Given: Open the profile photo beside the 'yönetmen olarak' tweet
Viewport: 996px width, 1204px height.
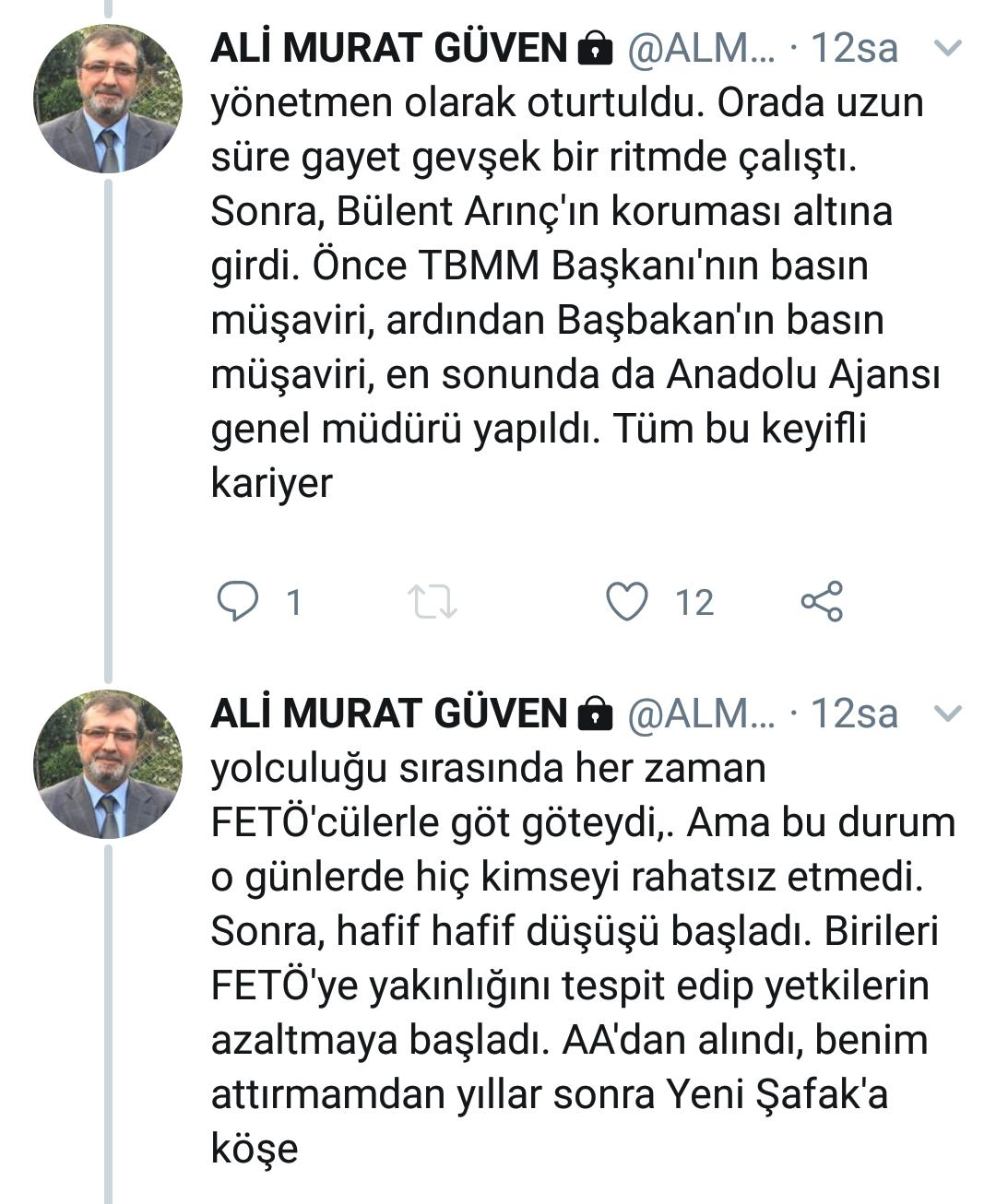Looking at the screenshot, I should [x=108, y=99].
